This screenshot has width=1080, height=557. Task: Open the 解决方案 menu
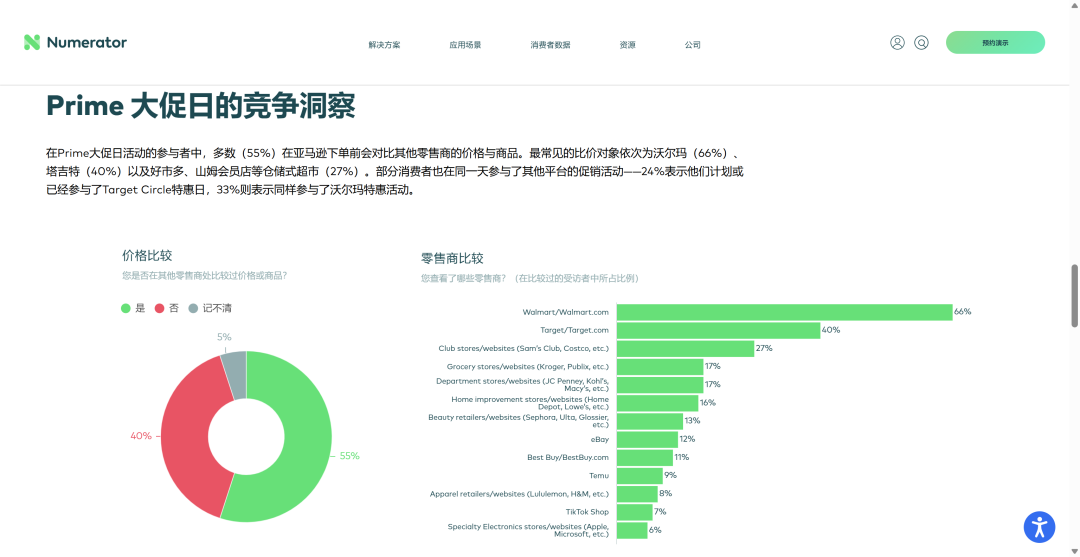384,45
